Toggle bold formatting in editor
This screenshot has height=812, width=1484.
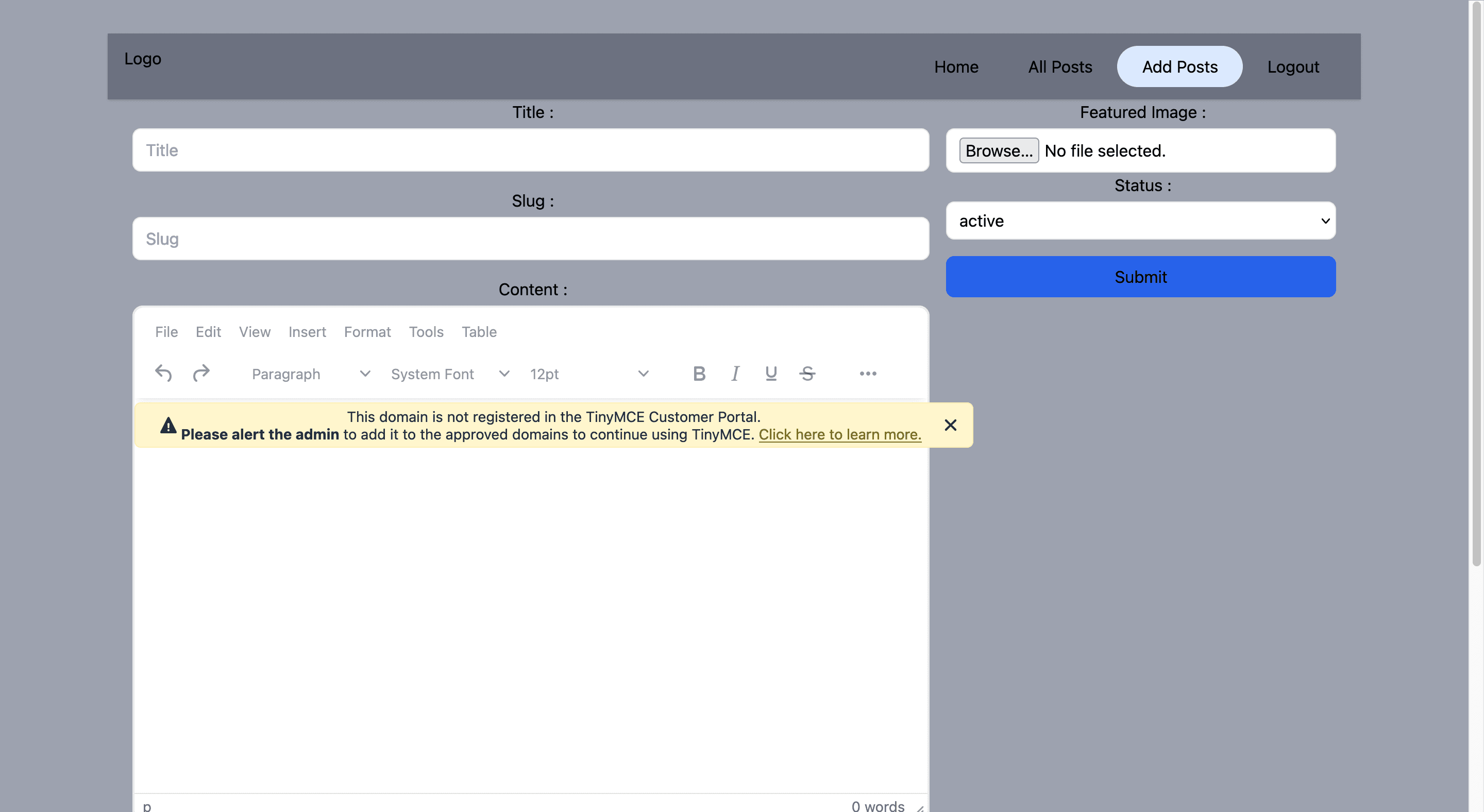coord(699,374)
